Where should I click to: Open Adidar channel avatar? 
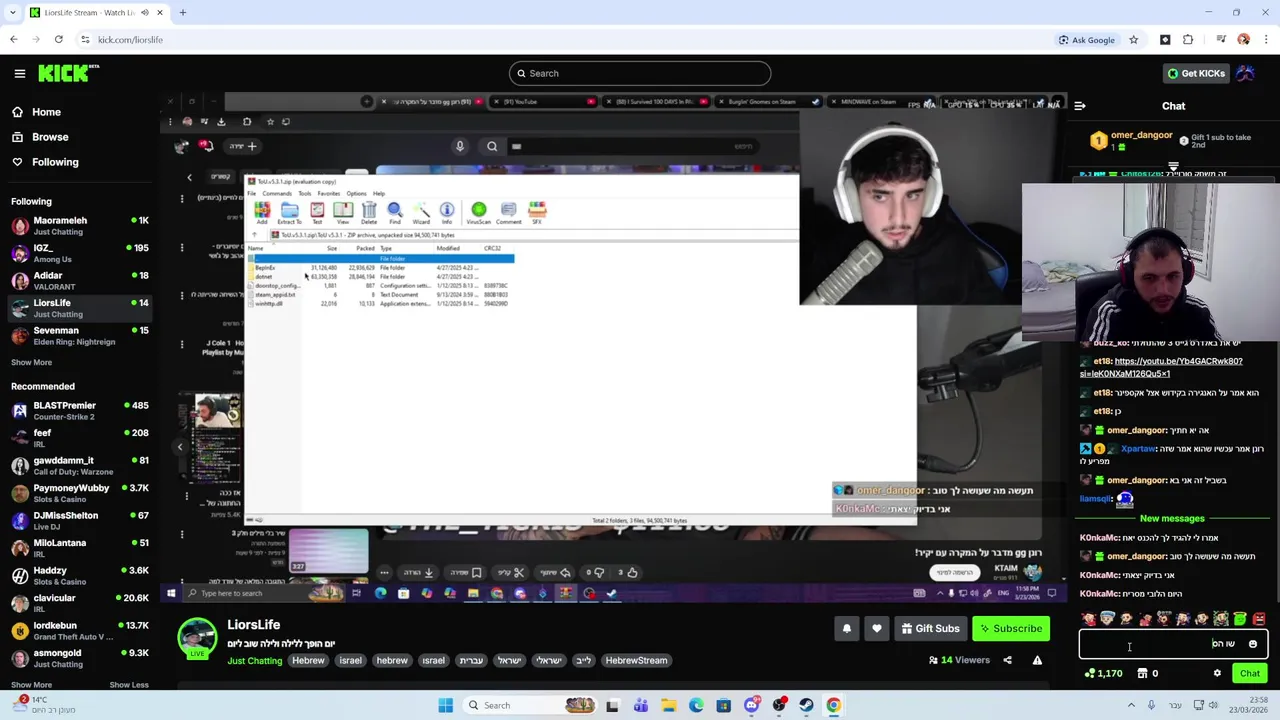coord(20,281)
